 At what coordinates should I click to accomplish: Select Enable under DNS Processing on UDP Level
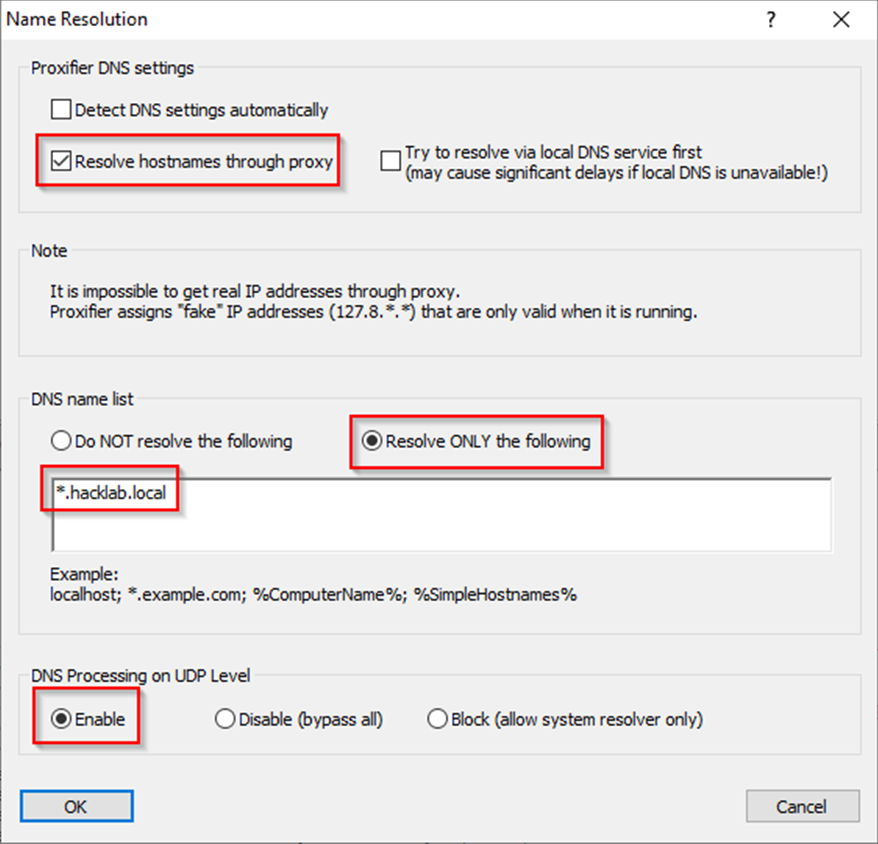click(x=61, y=719)
